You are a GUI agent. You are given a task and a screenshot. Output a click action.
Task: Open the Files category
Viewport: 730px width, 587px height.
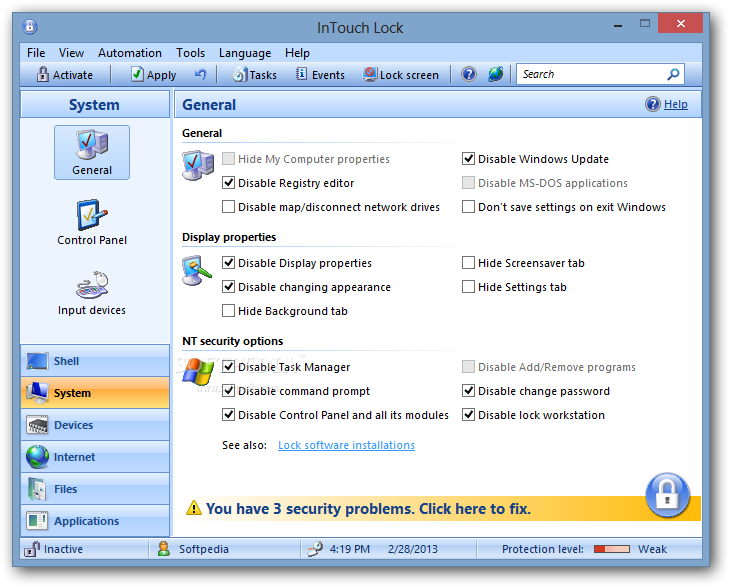[x=95, y=489]
